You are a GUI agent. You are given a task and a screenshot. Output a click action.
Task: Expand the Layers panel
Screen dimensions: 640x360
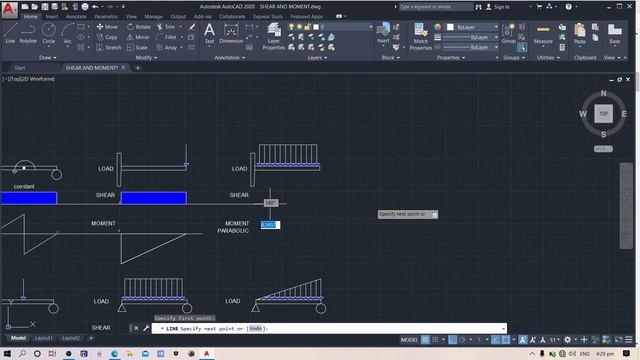pyautogui.click(x=317, y=58)
